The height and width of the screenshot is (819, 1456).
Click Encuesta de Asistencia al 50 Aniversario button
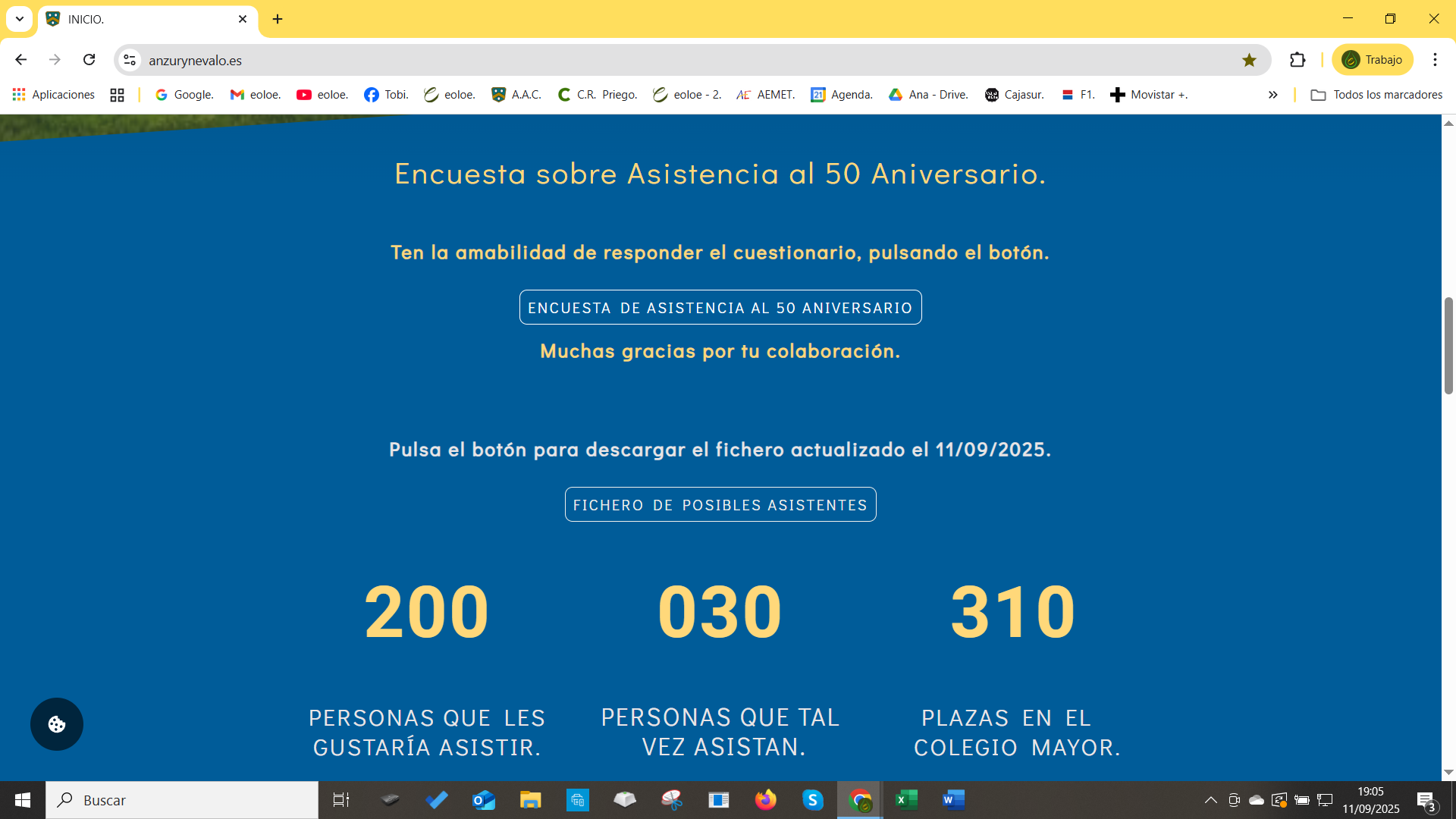click(x=720, y=308)
